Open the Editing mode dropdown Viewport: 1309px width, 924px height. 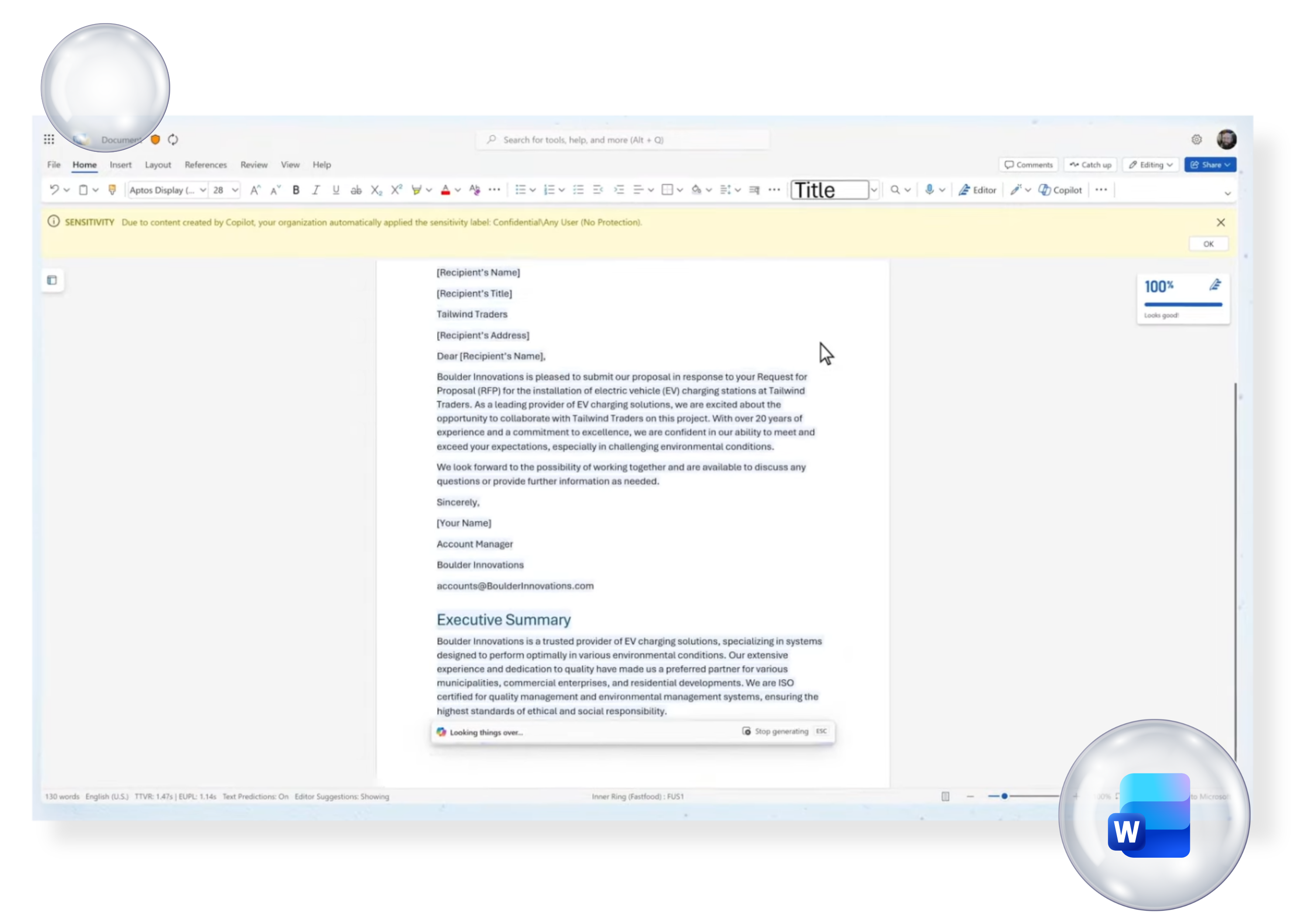[x=1151, y=165]
